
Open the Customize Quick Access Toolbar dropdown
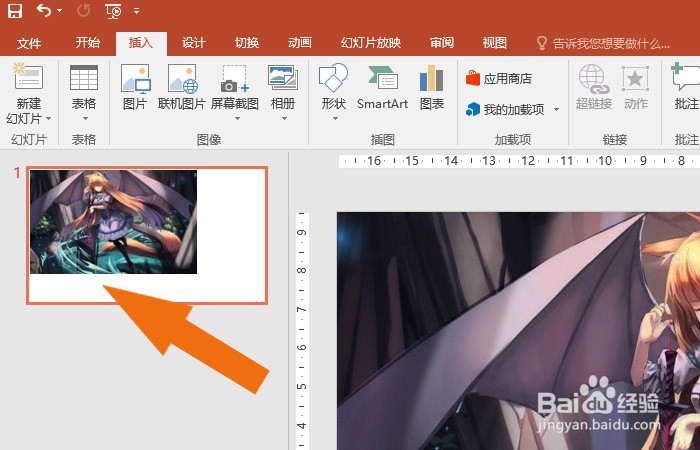tap(137, 11)
